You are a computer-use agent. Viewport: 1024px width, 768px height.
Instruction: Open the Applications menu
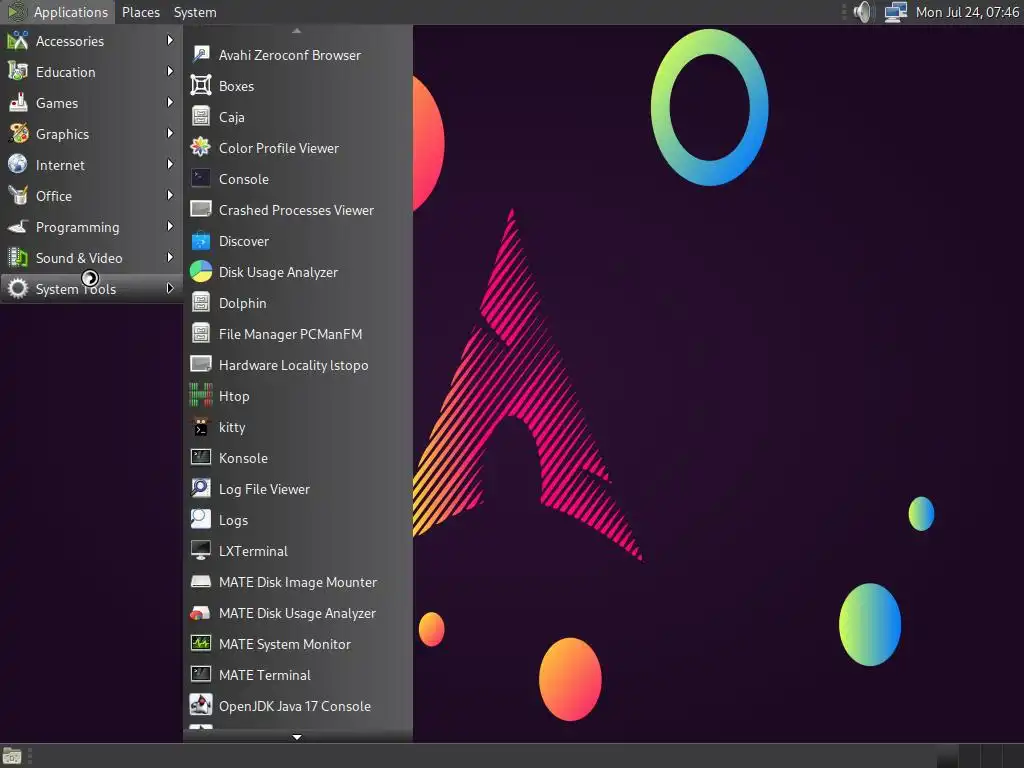(x=57, y=12)
